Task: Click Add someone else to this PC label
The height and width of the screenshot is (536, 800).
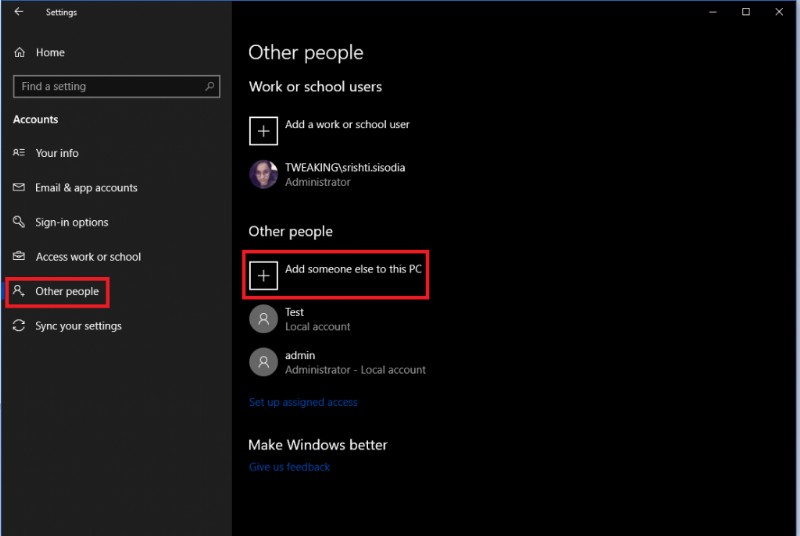Action: coord(353,269)
